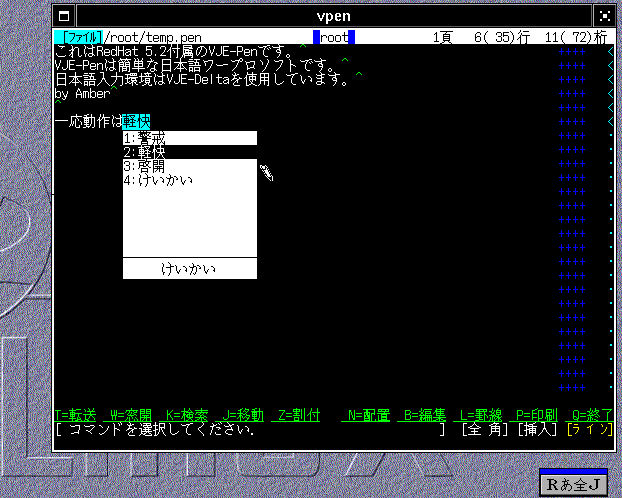
Task: Click the line beginning VJE-Penは簡単な日本語
Action: [195, 65]
